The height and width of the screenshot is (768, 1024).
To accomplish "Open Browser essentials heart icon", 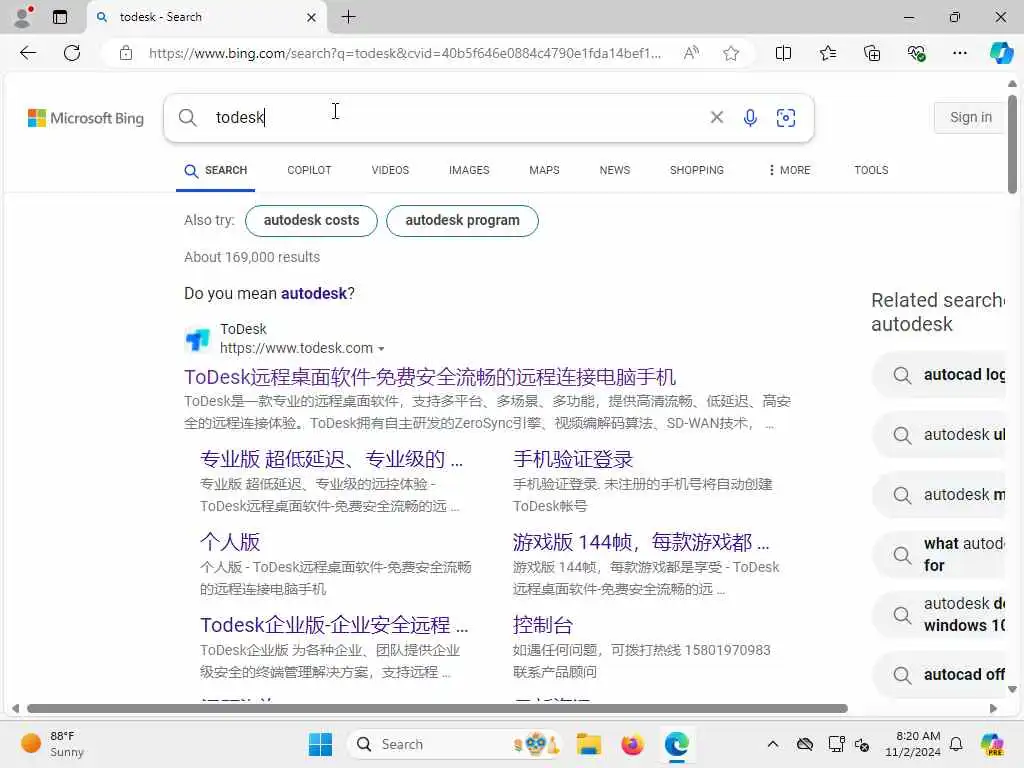I will click(x=916, y=53).
